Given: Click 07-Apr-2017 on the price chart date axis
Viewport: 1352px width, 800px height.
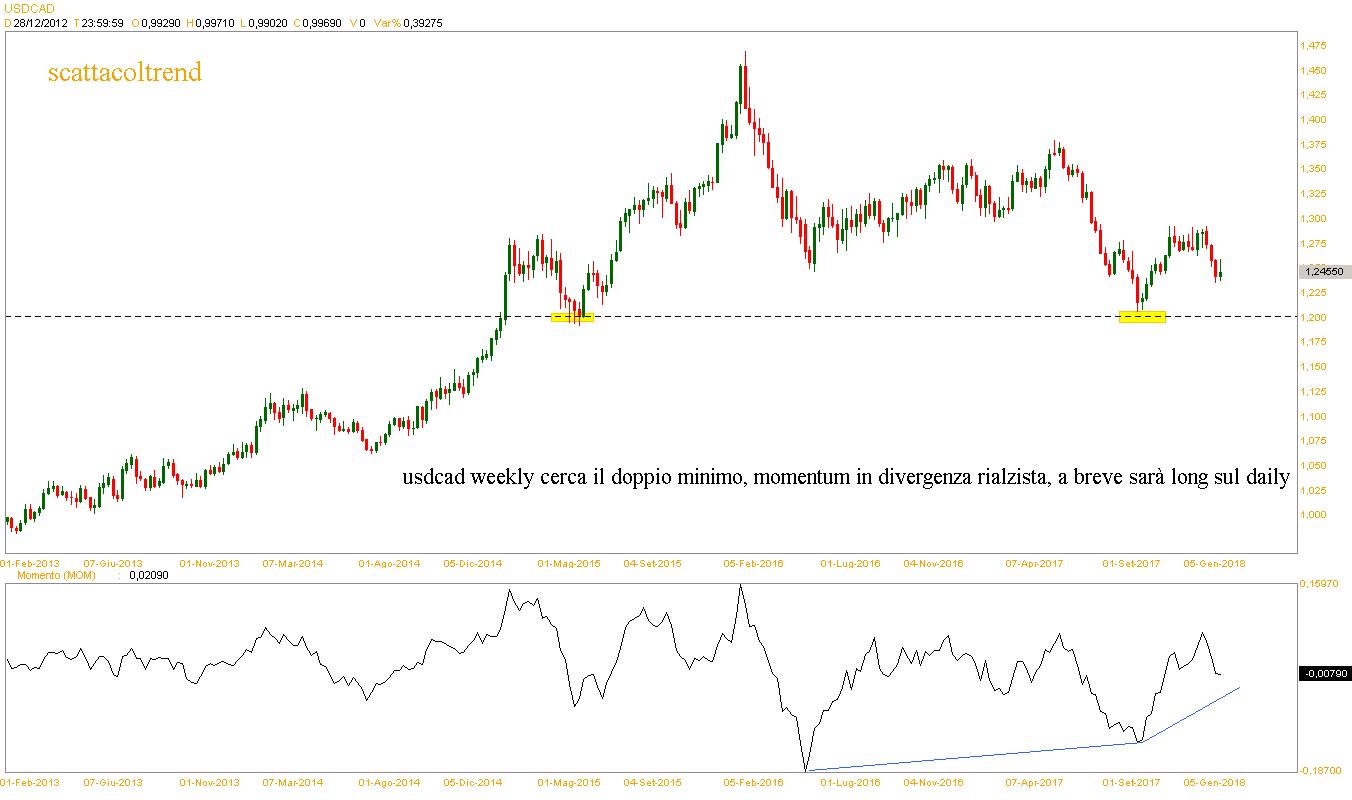Looking at the screenshot, I should click(x=1036, y=563).
